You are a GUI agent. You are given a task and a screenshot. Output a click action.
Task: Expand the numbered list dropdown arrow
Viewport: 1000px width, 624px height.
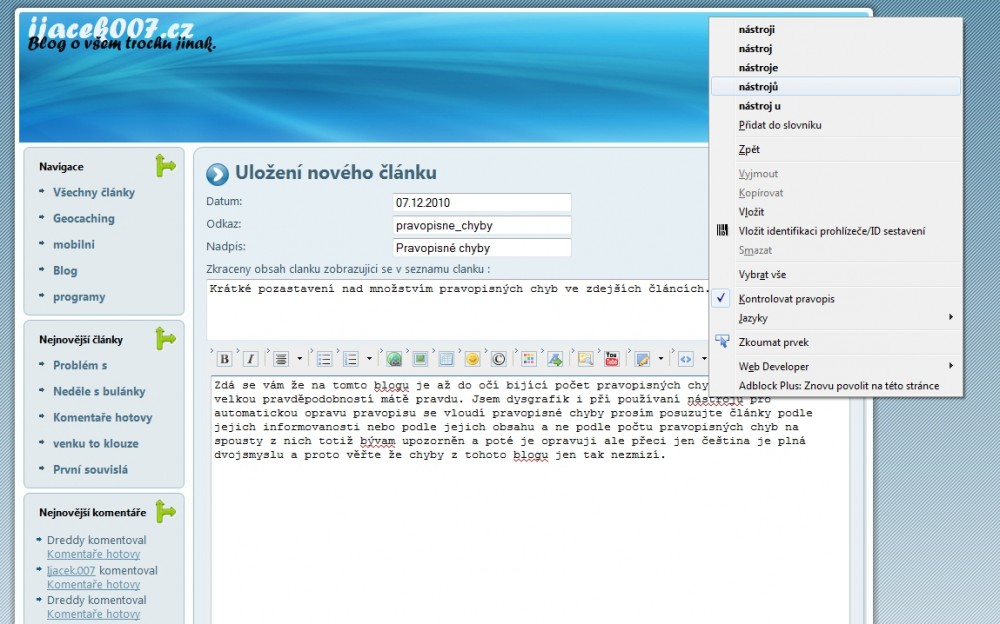[369, 359]
